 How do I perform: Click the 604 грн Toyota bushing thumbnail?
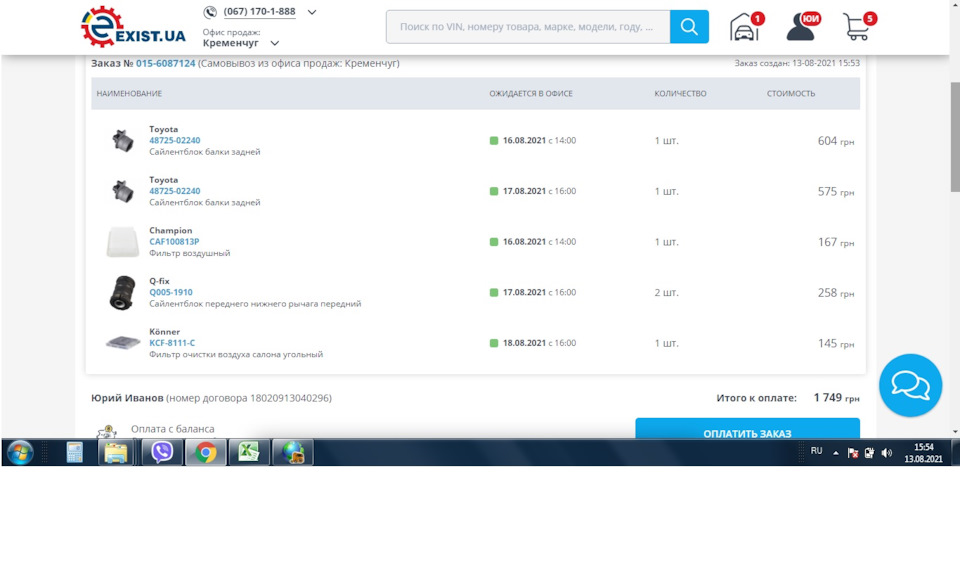tap(122, 141)
